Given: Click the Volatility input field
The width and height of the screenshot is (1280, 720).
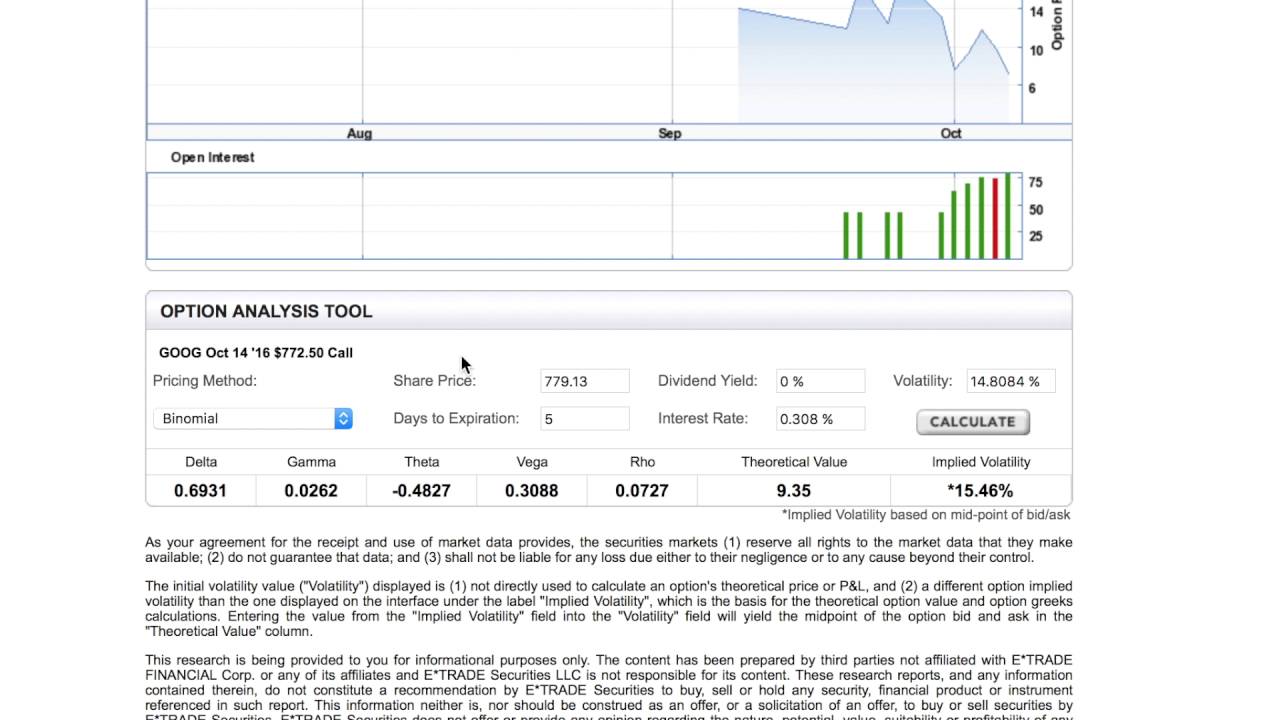Looking at the screenshot, I should click(x=1011, y=381).
